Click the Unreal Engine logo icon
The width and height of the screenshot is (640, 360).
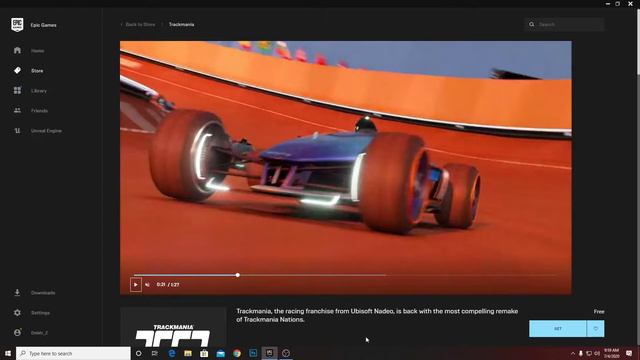pos(17,131)
